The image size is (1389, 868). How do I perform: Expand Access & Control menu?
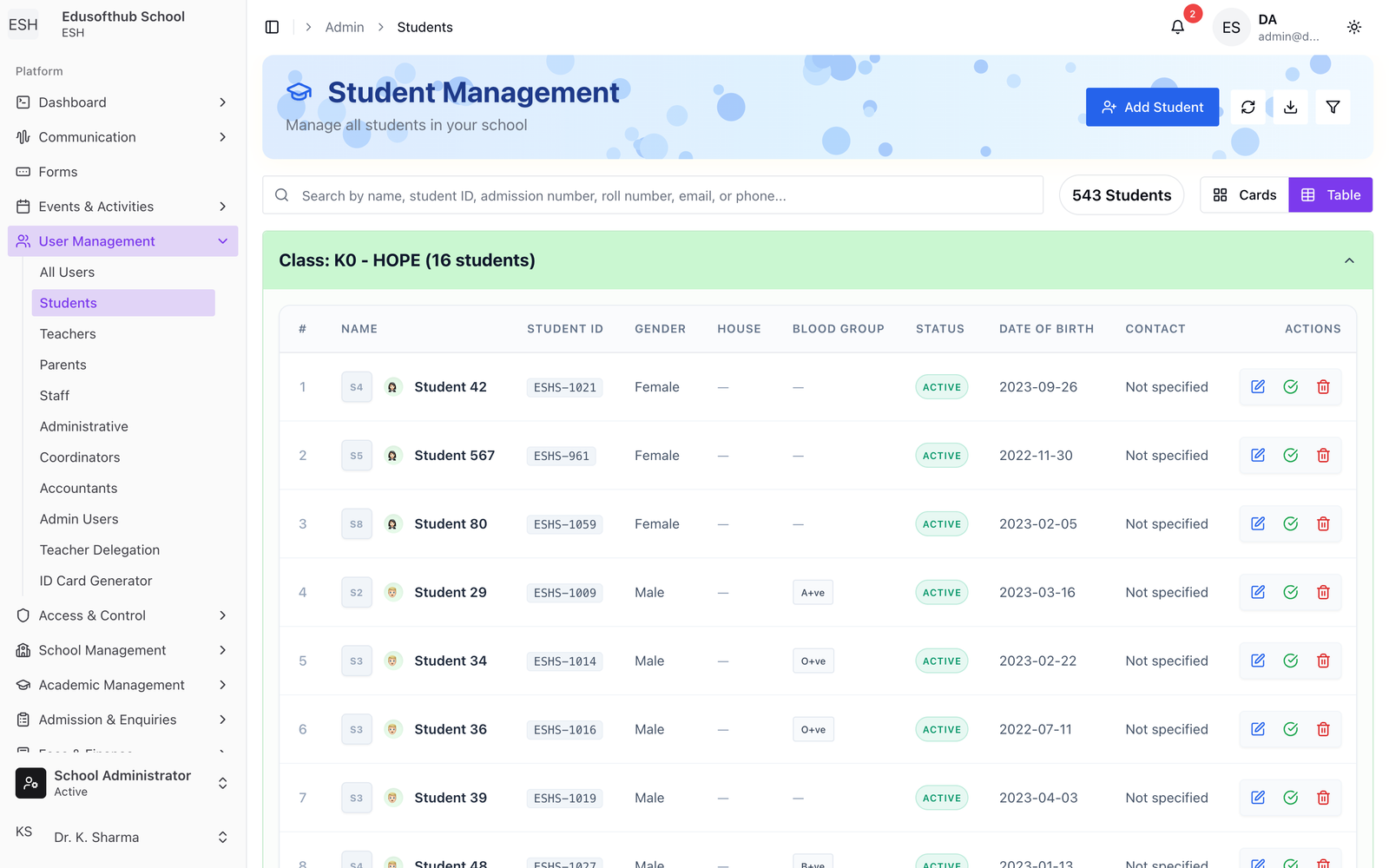pyautogui.click(x=122, y=615)
